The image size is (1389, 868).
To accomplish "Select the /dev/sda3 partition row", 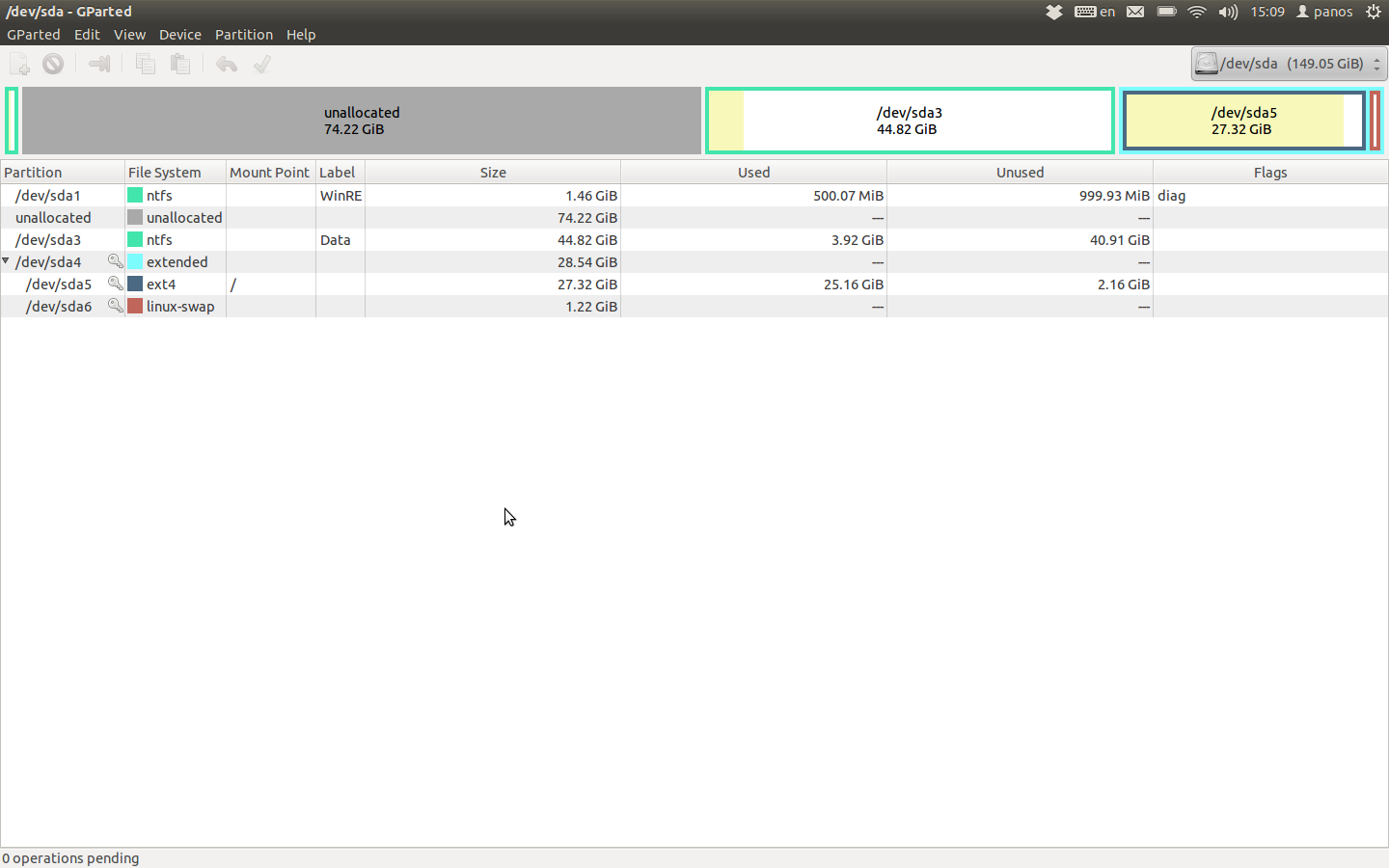I will (694, 240).
